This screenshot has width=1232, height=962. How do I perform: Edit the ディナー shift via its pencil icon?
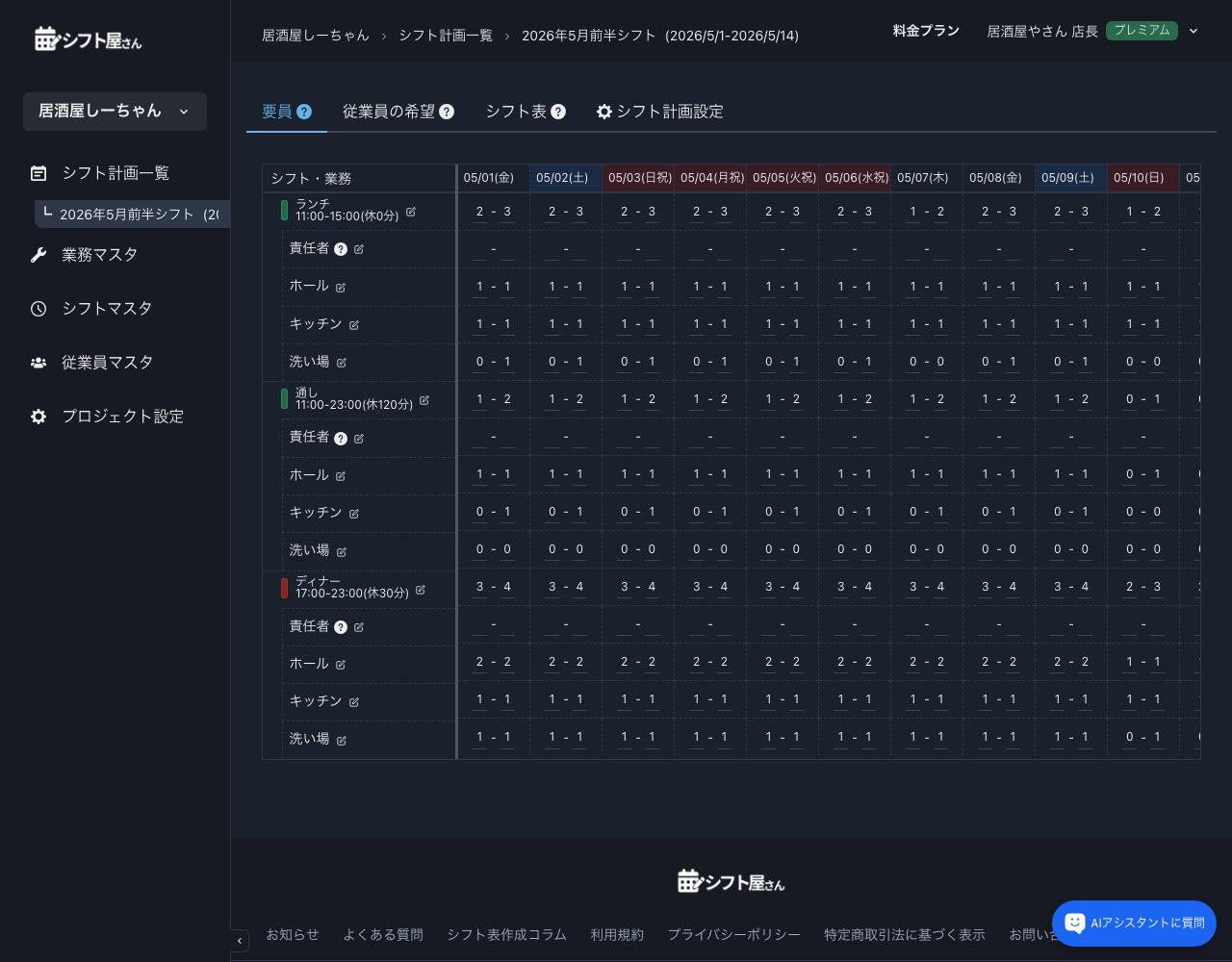pyautogui.click(x=420, y=590)
